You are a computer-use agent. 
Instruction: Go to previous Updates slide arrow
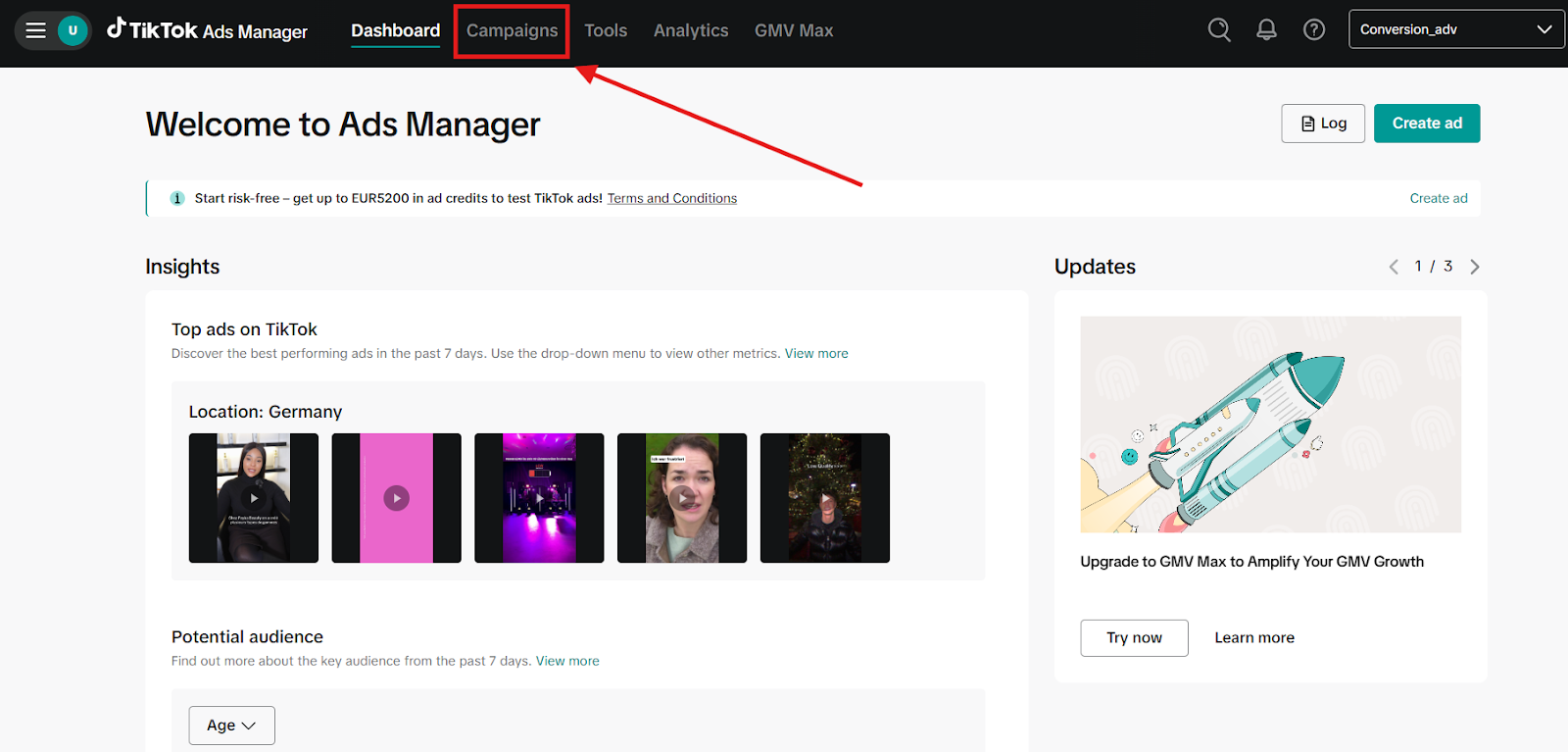[x=1394, y=267]
